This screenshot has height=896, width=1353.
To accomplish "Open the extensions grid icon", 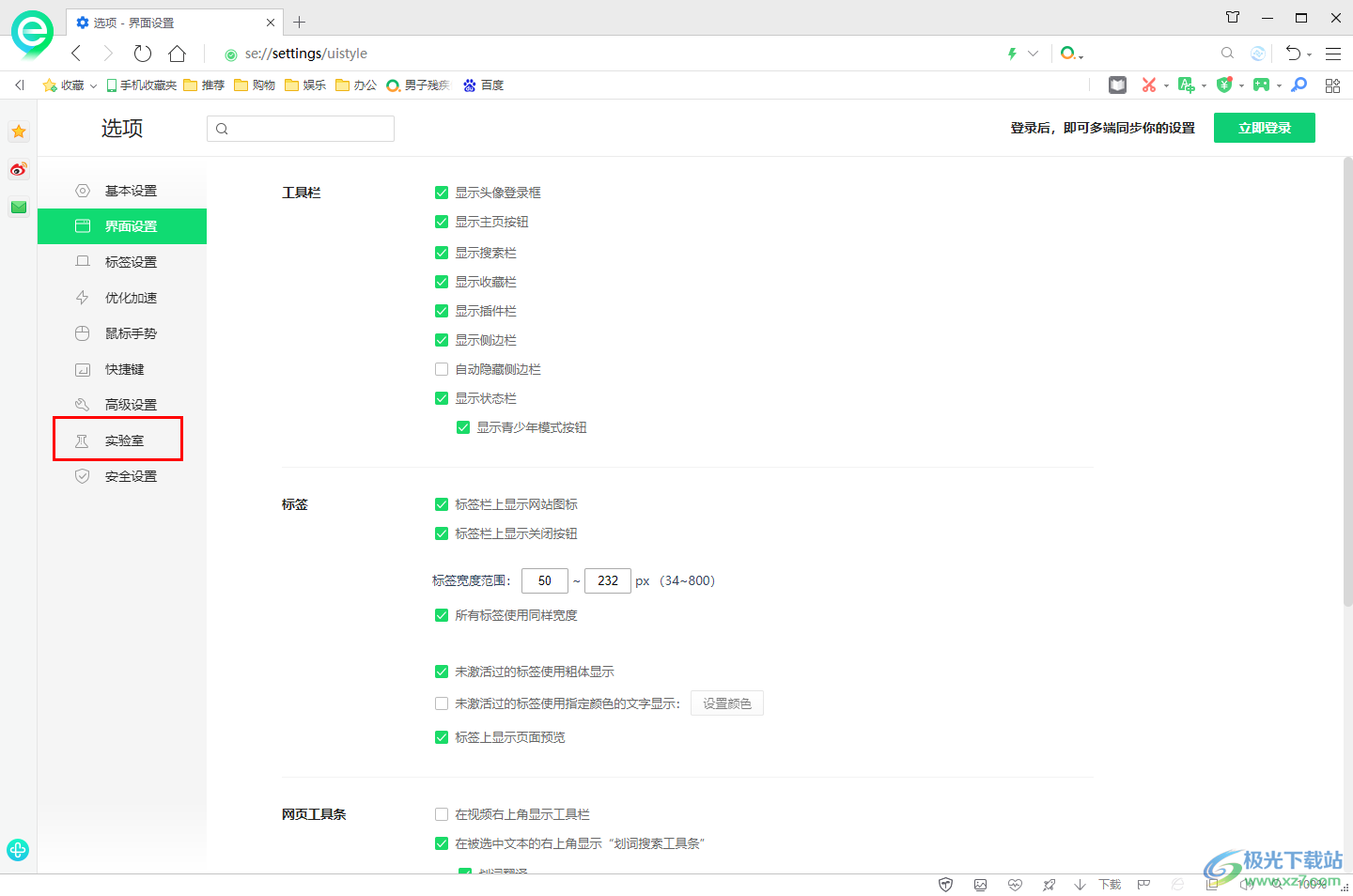I will [x=1332, y=85].
